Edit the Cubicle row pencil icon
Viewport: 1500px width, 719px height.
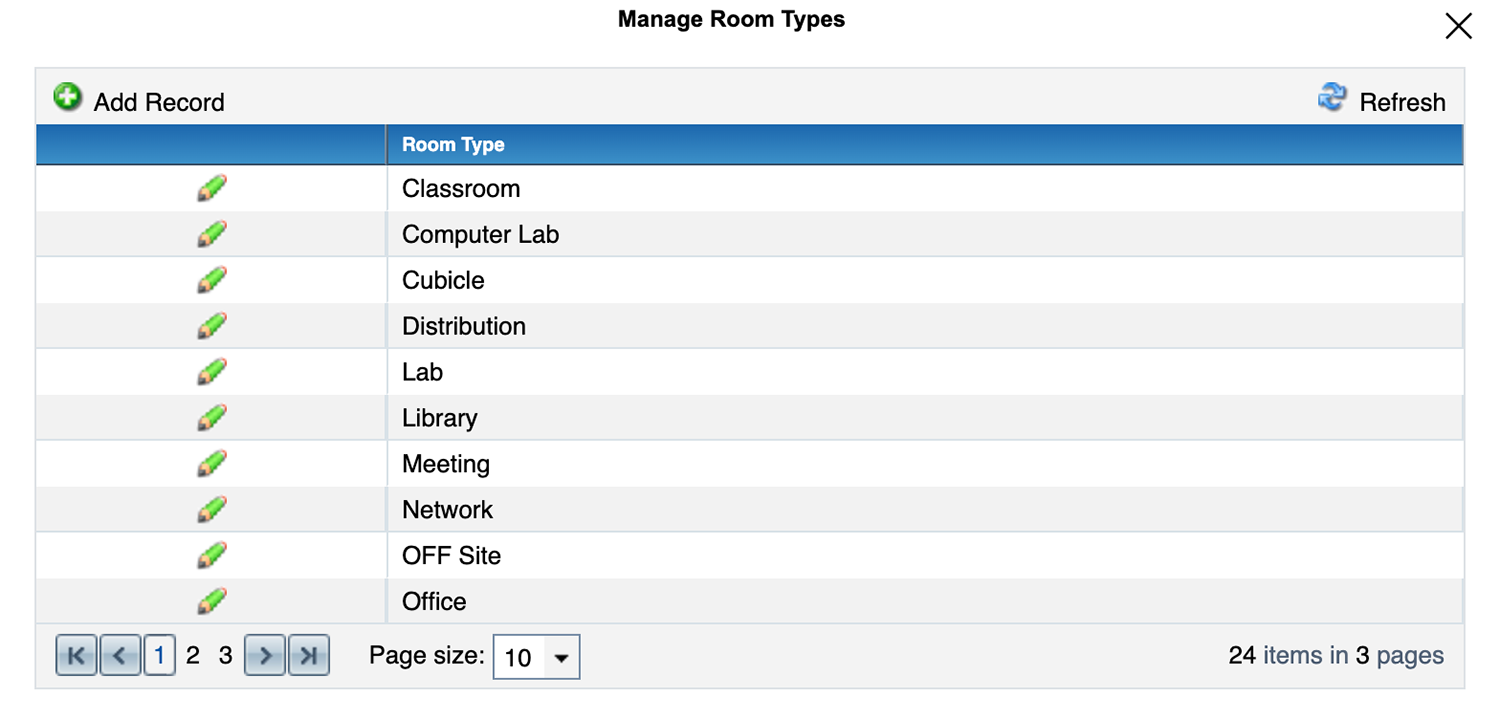[x=212, y=280]
